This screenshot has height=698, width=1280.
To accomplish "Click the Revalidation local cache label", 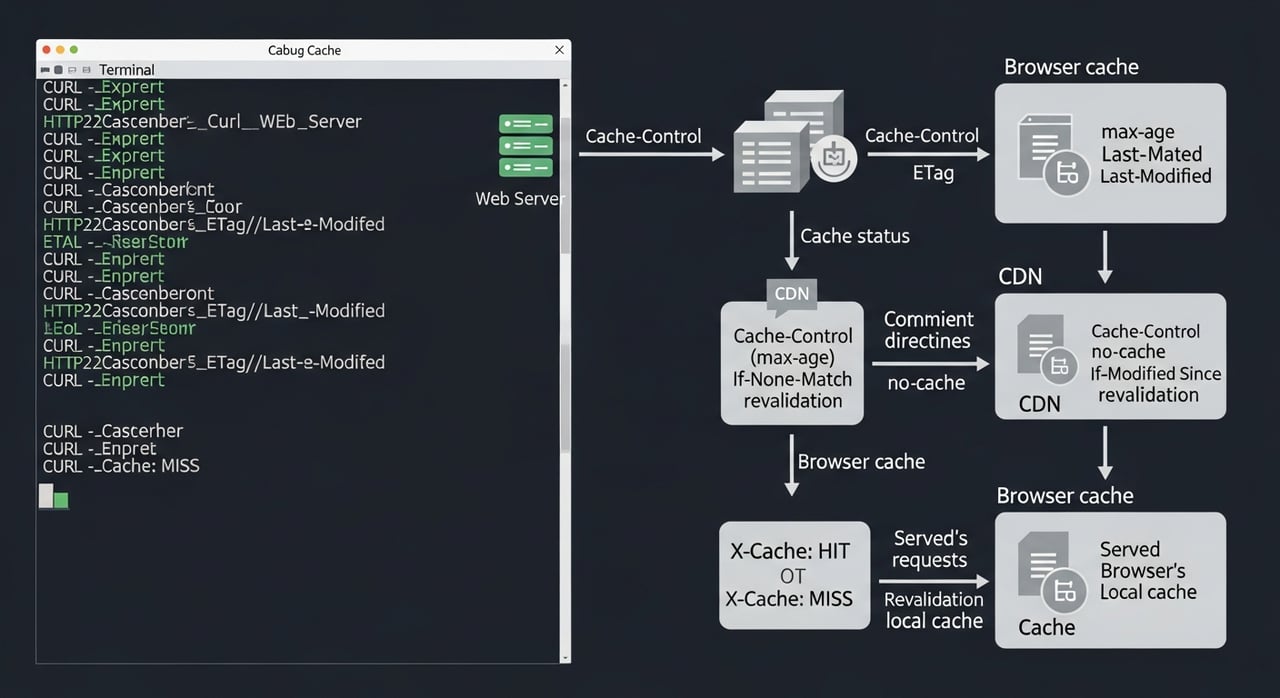I will pos(934,610).
